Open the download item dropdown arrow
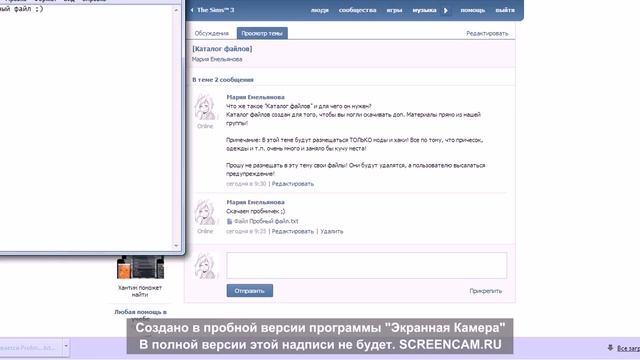Viewport: 640px width, 360px height. tap(66, 347)
